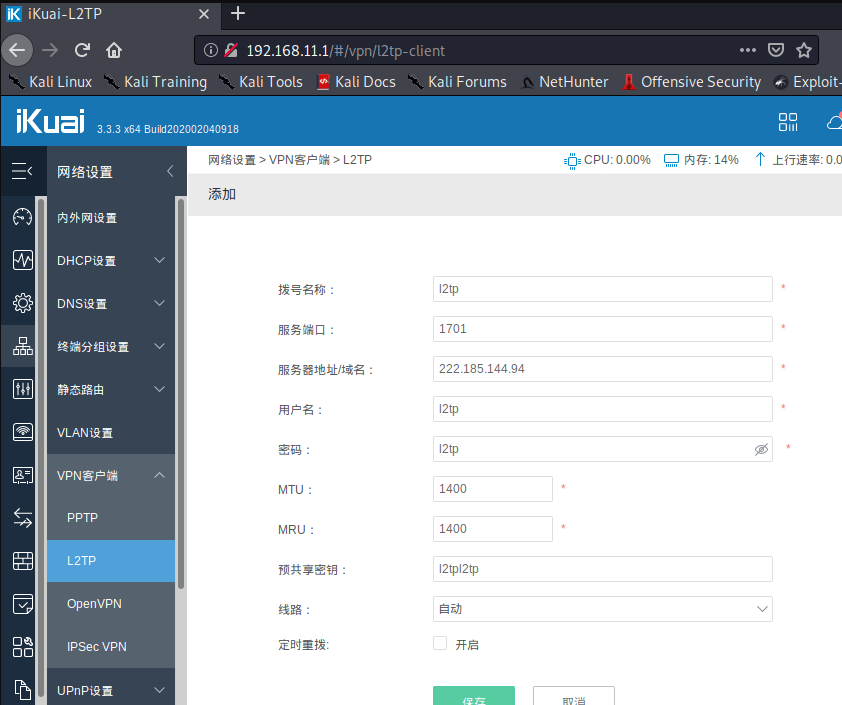Select PPTP under VPN客户端
Screen dimensions: 842x705
[111, 518]
